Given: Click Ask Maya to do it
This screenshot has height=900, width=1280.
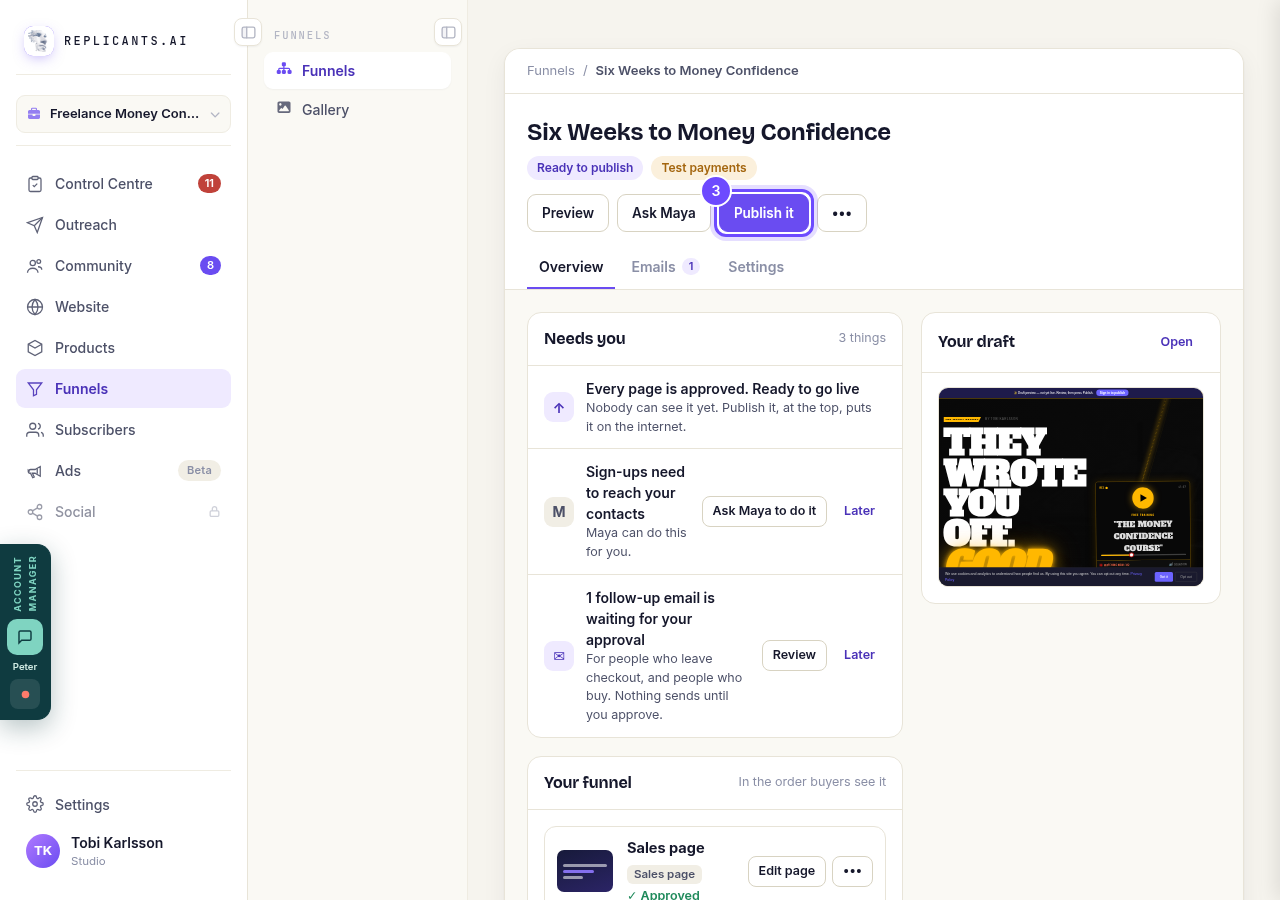Looking at the screenshot, I should [x=764, y=511].
